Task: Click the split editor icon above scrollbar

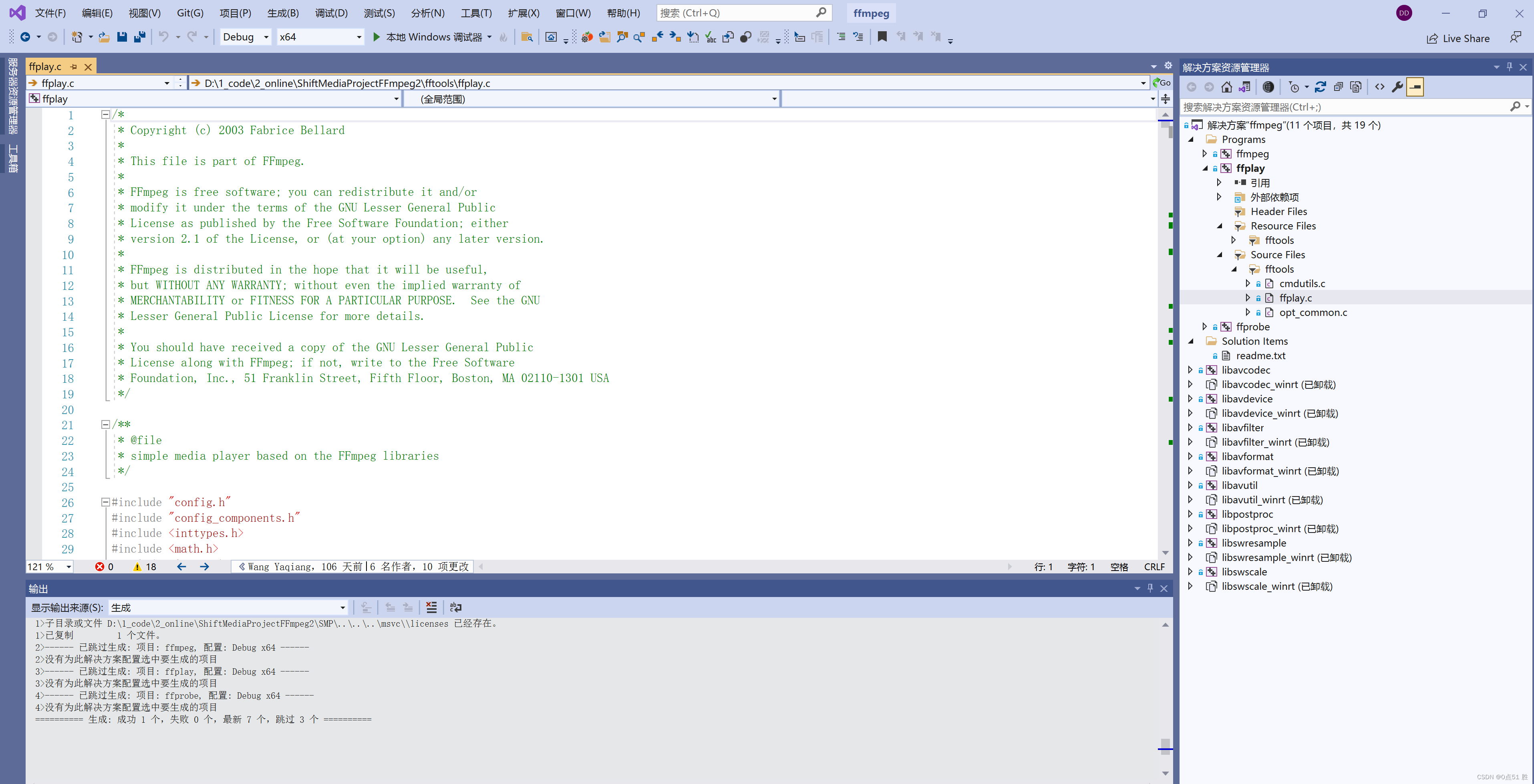Action: coord(1166,99)
